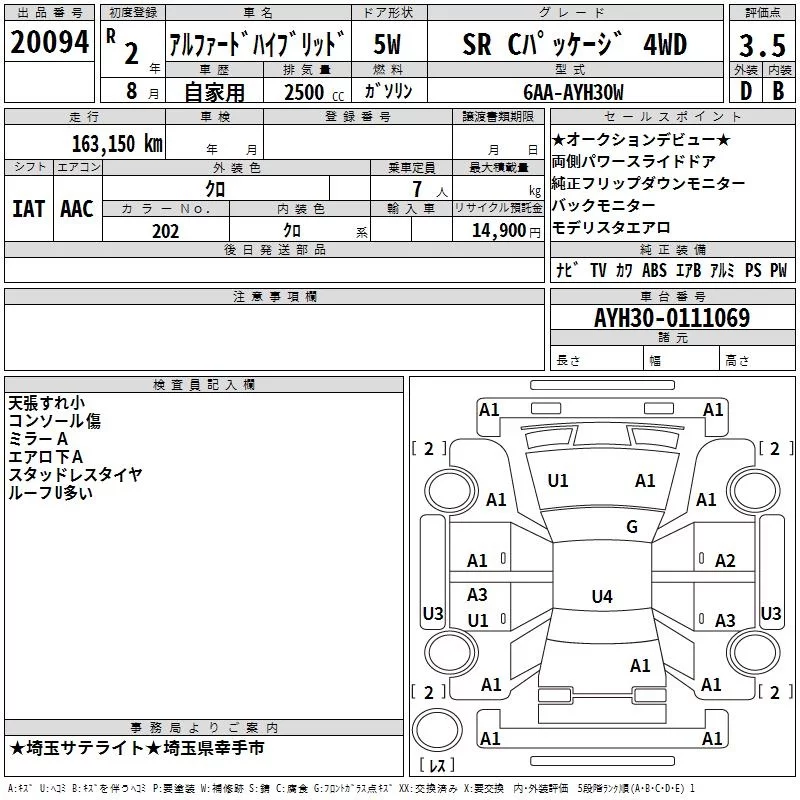The height and width of the screenshot is (800, 800).
Task: Click the interior grade B
Action: (779, 91)
